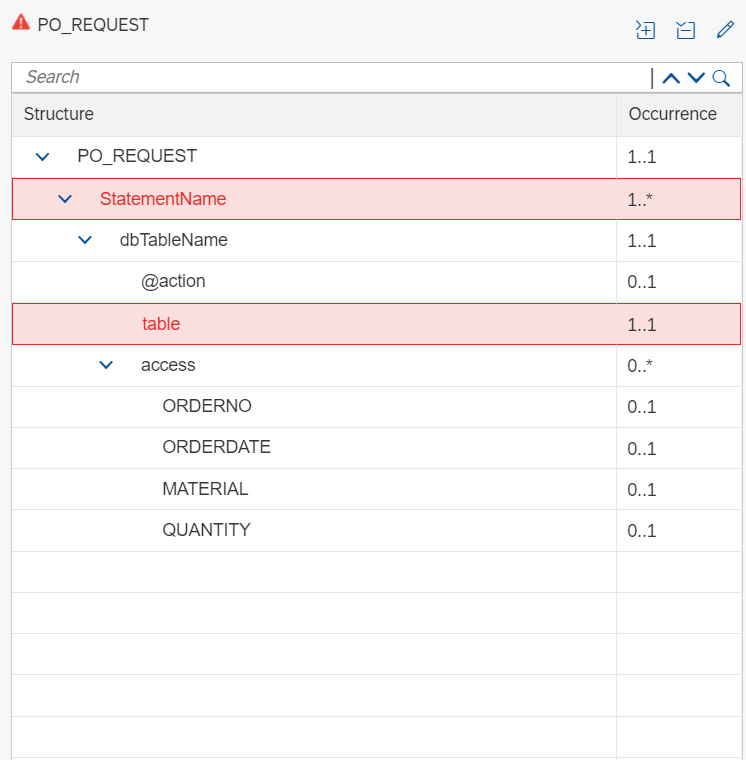The image size is (746, 760).
Task: Click into the Search field
Action: [330, 77]
